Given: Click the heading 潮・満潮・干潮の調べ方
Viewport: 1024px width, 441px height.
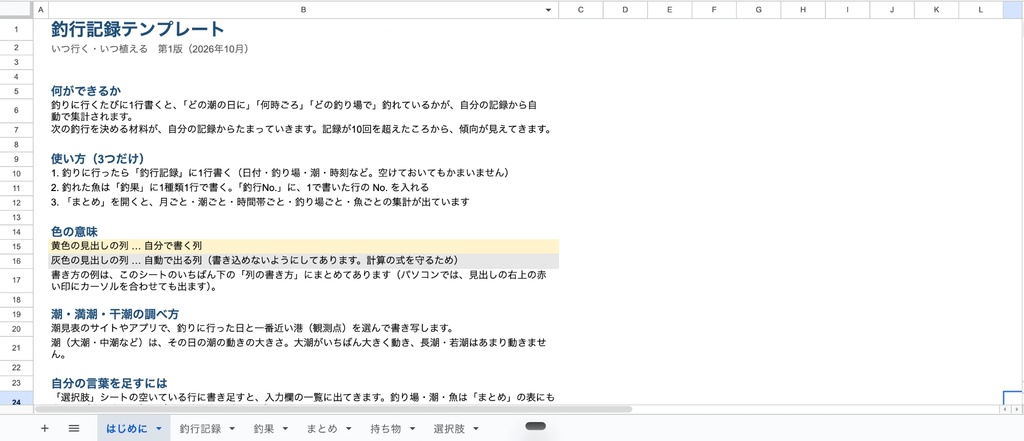Looking at the screenshot, I should (x=115, y=314).
